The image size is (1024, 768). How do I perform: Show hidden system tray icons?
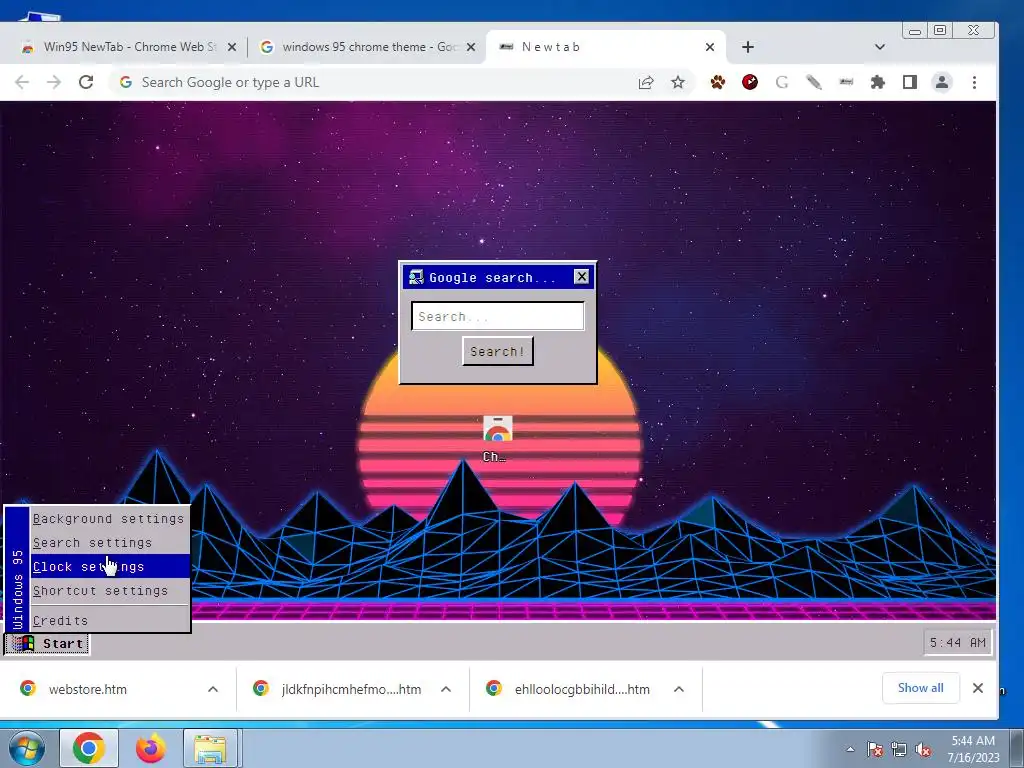[850, 749]
